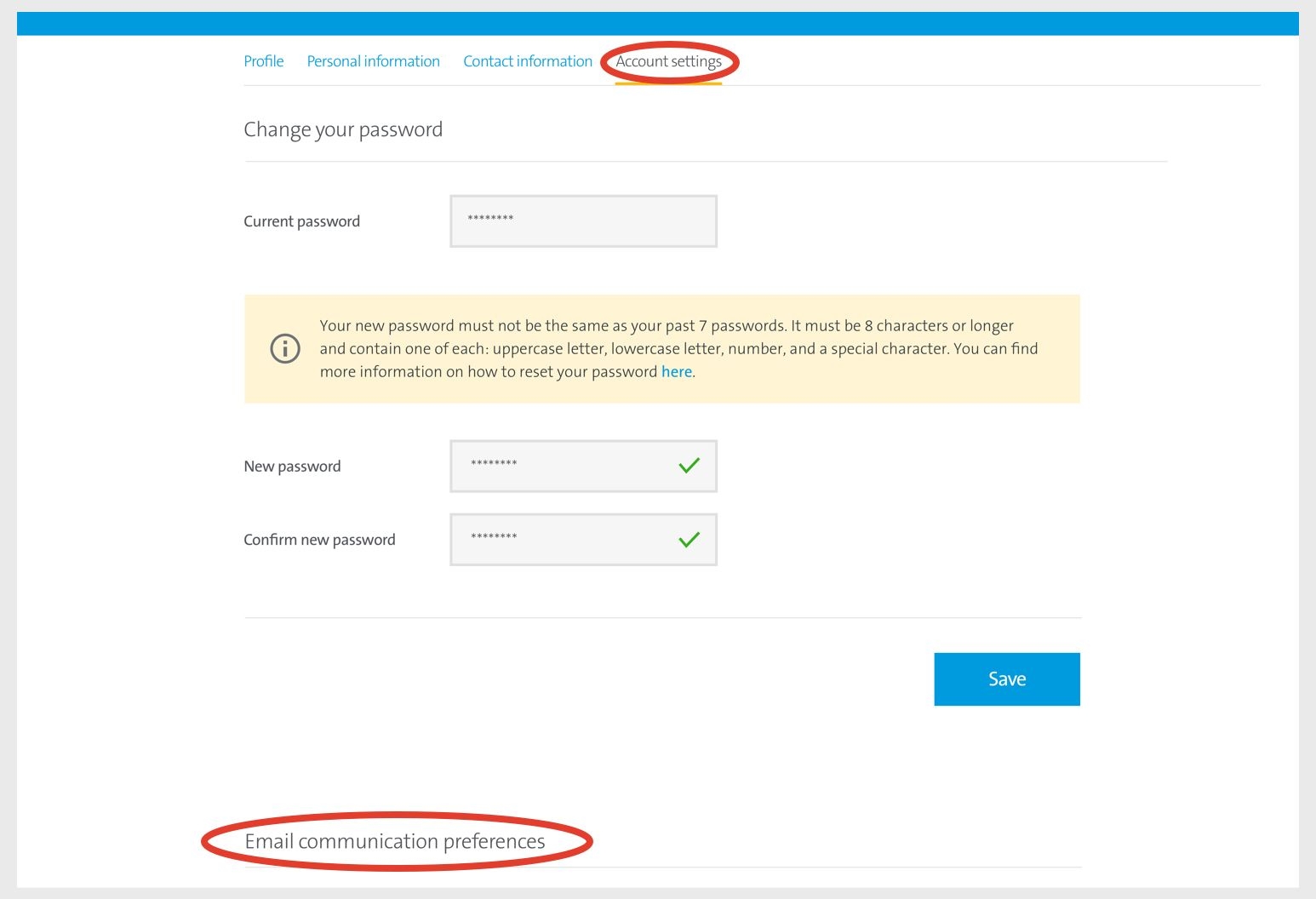Click the Change your password heading
1316x899 pixels.
343,129
